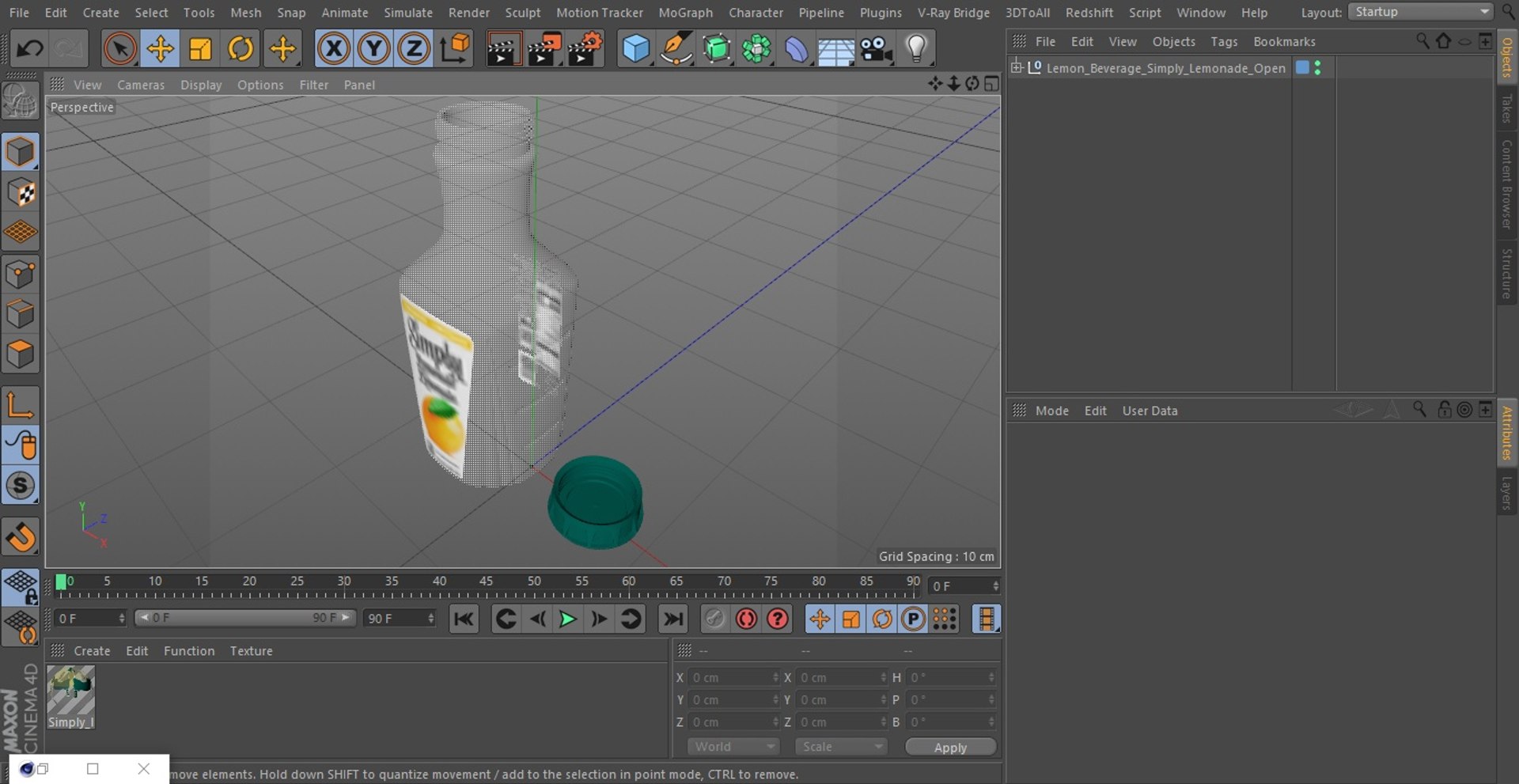Enable the Axis mode icon
1519x784 pixels.
21,405
